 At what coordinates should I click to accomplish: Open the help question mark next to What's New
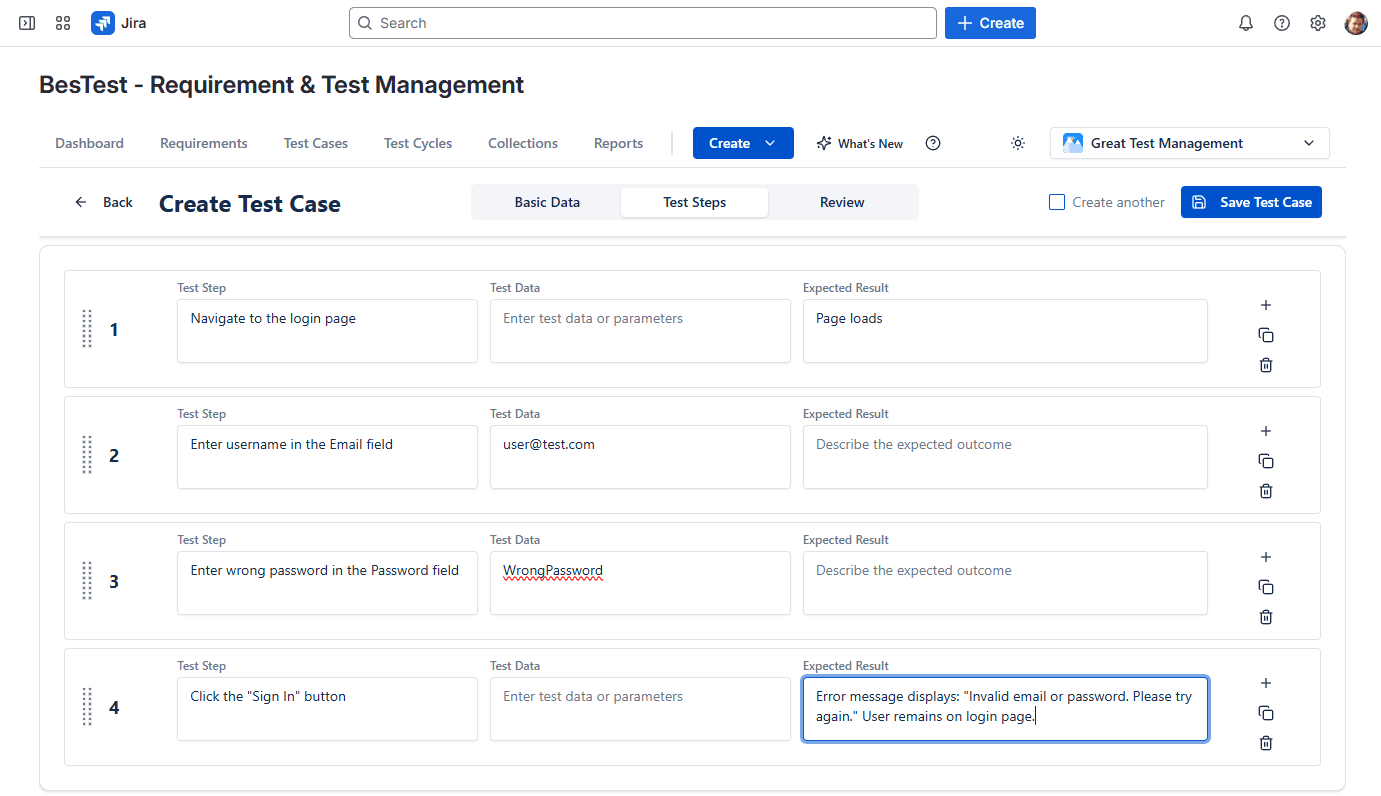tap(932, 143)
